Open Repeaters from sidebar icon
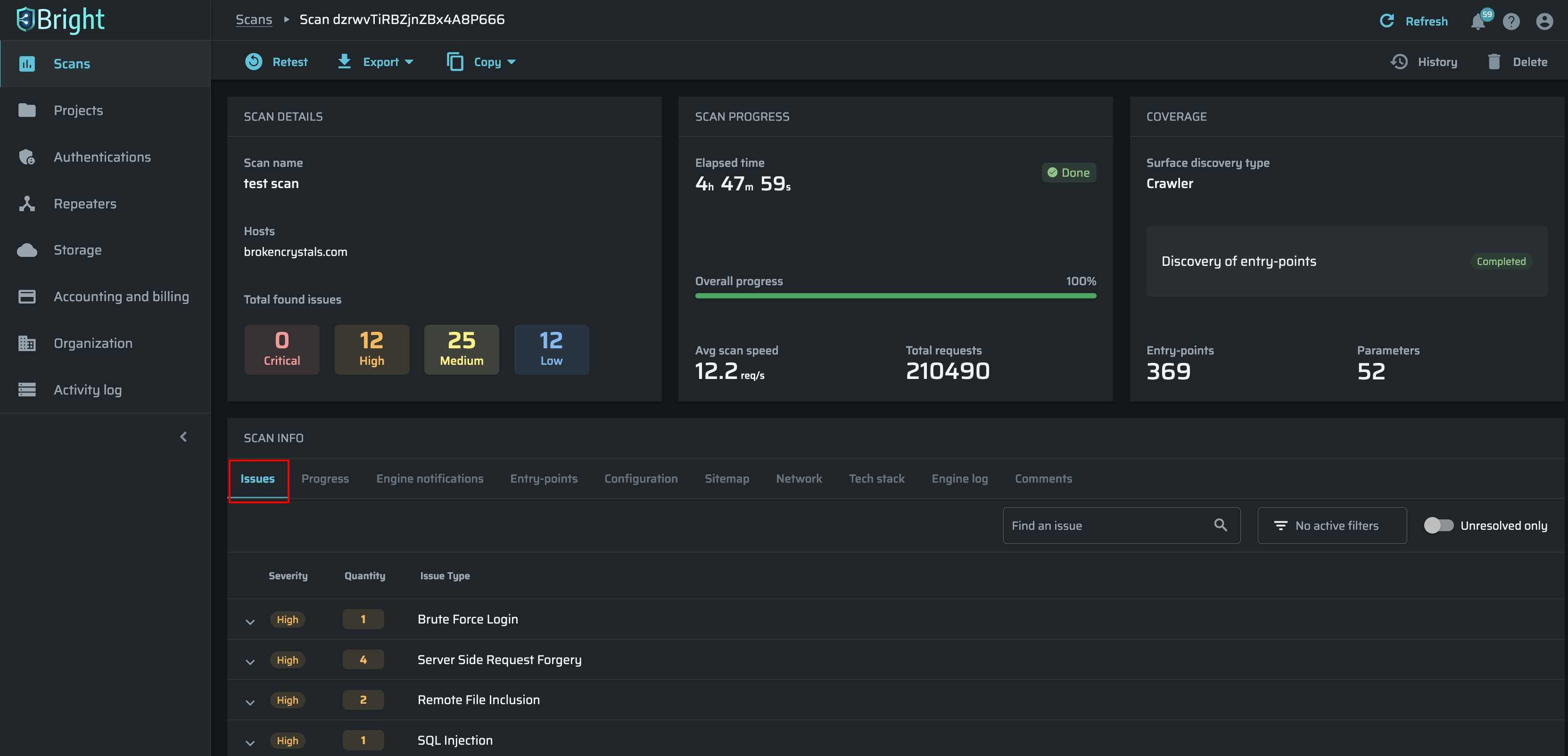 pos(27,203)
